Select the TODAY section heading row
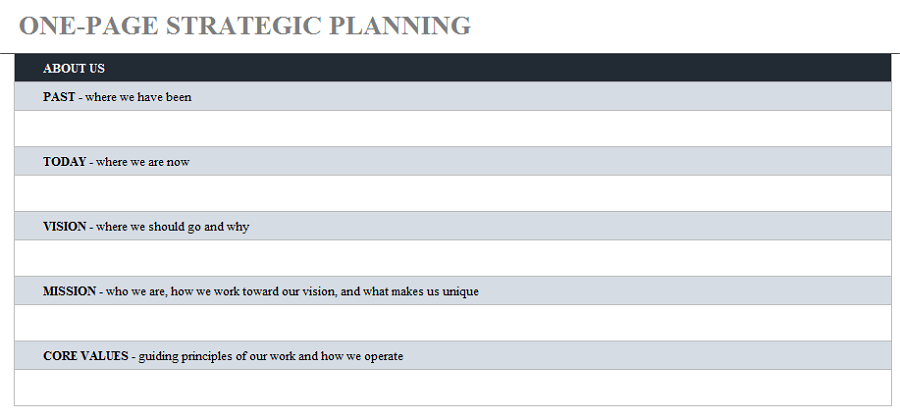This screenshot has width=900, height=419. (453, 161)
